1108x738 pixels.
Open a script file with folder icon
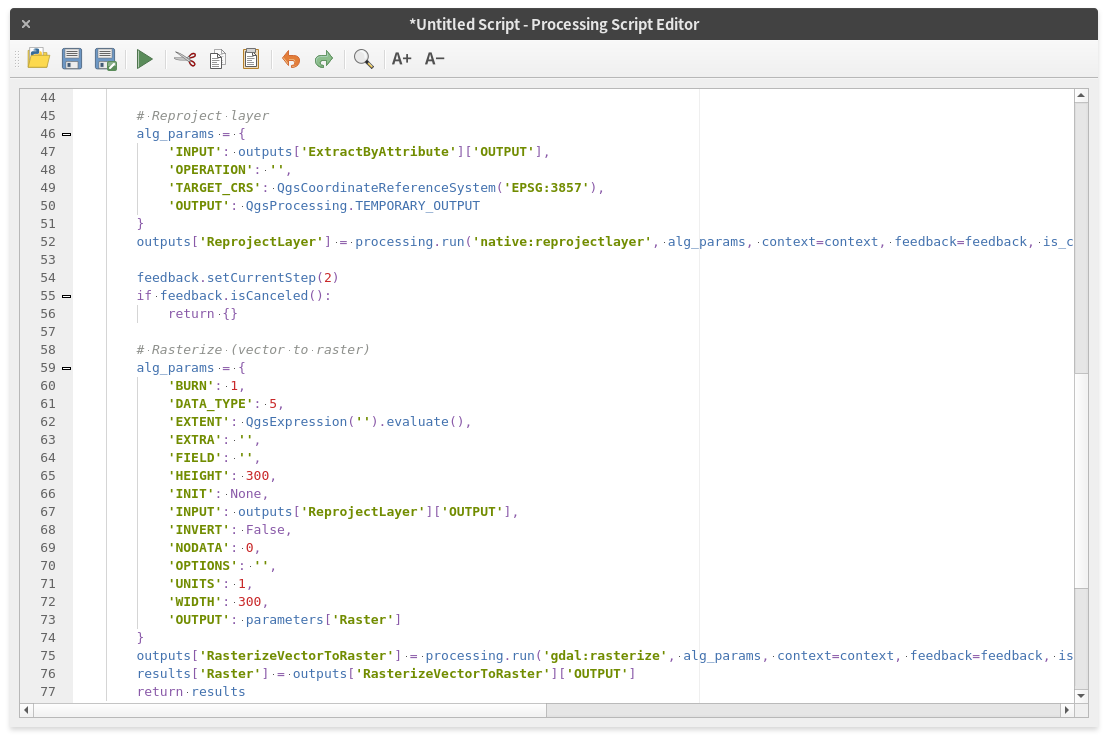pos(39,59)
